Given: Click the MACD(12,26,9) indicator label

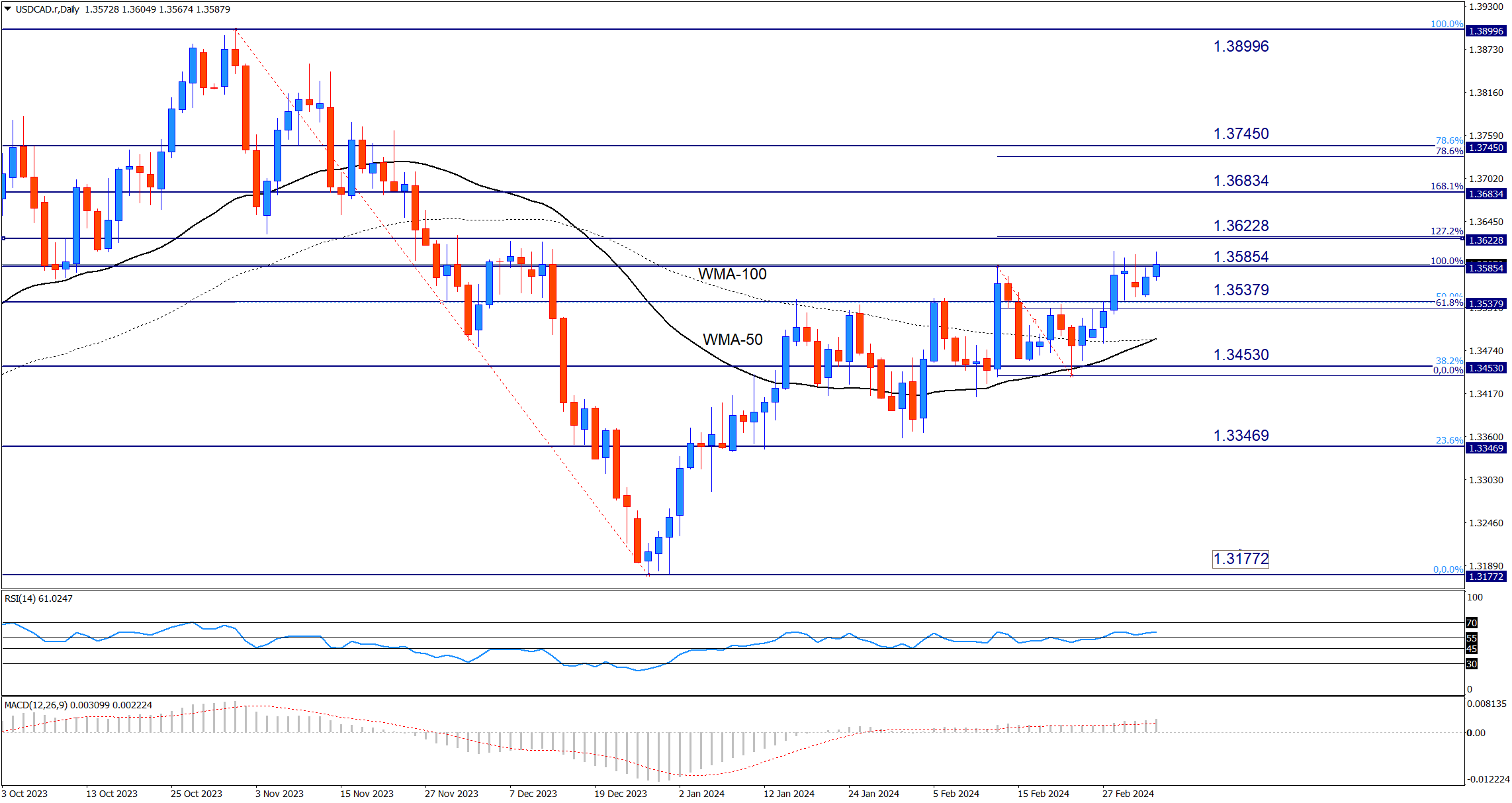Looking at the screenshot, I should click(78, 705).
